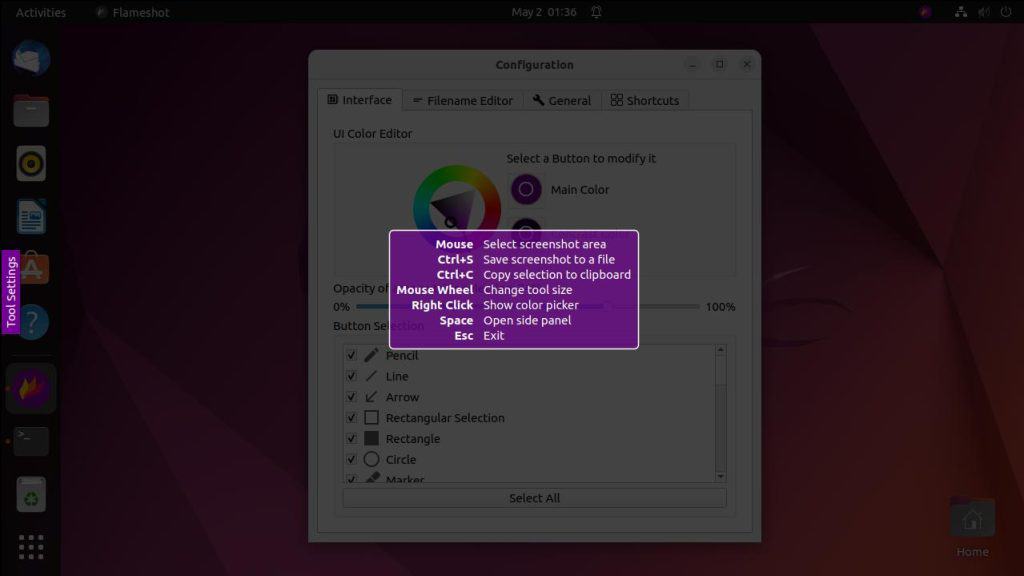Expand the clock calendar dropdown in top bar

click(x=543, y=12)
